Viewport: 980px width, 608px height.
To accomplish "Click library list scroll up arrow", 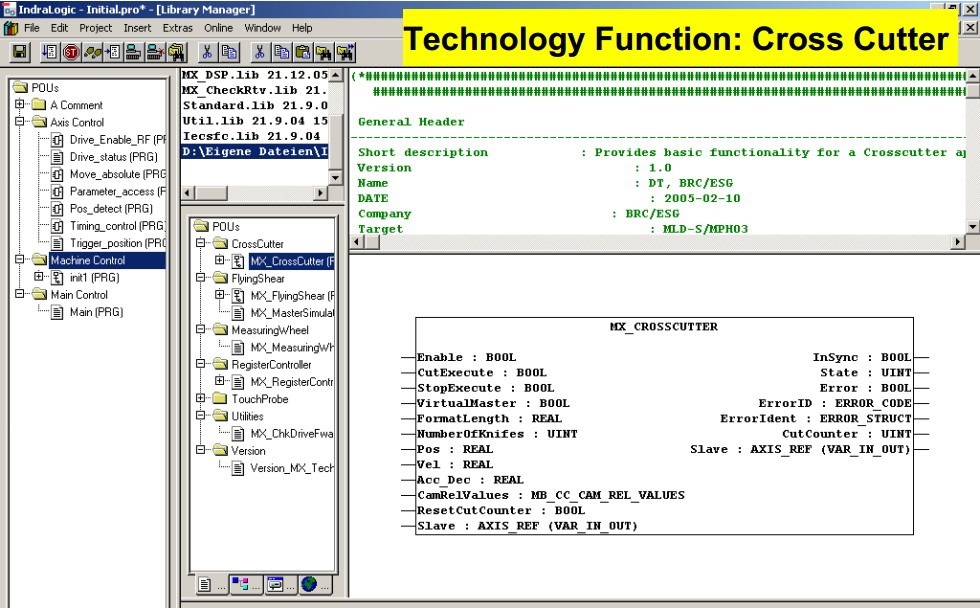I will 336,75.
